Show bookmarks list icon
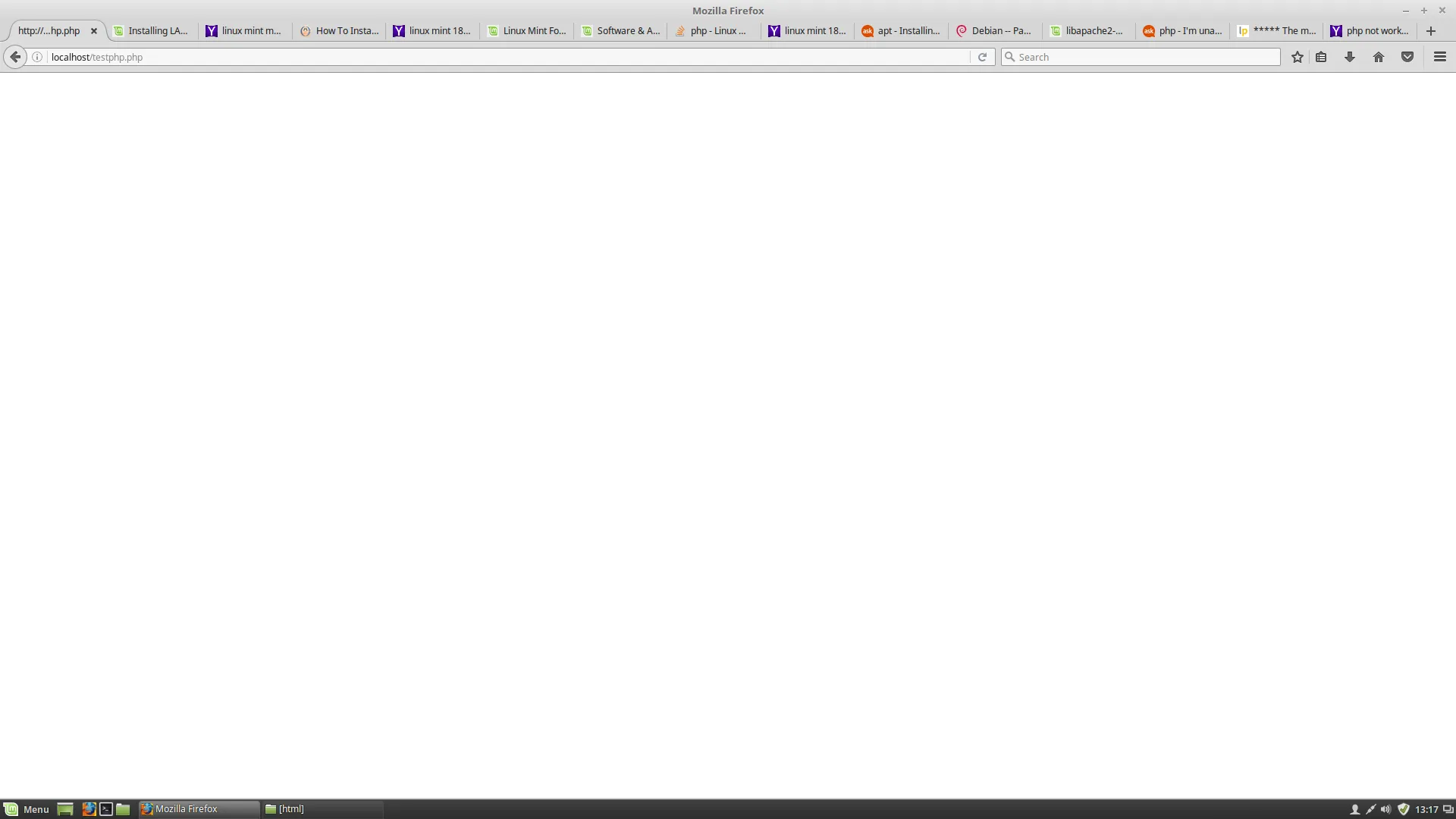 pyautogui.click(x=1321, y=57)
